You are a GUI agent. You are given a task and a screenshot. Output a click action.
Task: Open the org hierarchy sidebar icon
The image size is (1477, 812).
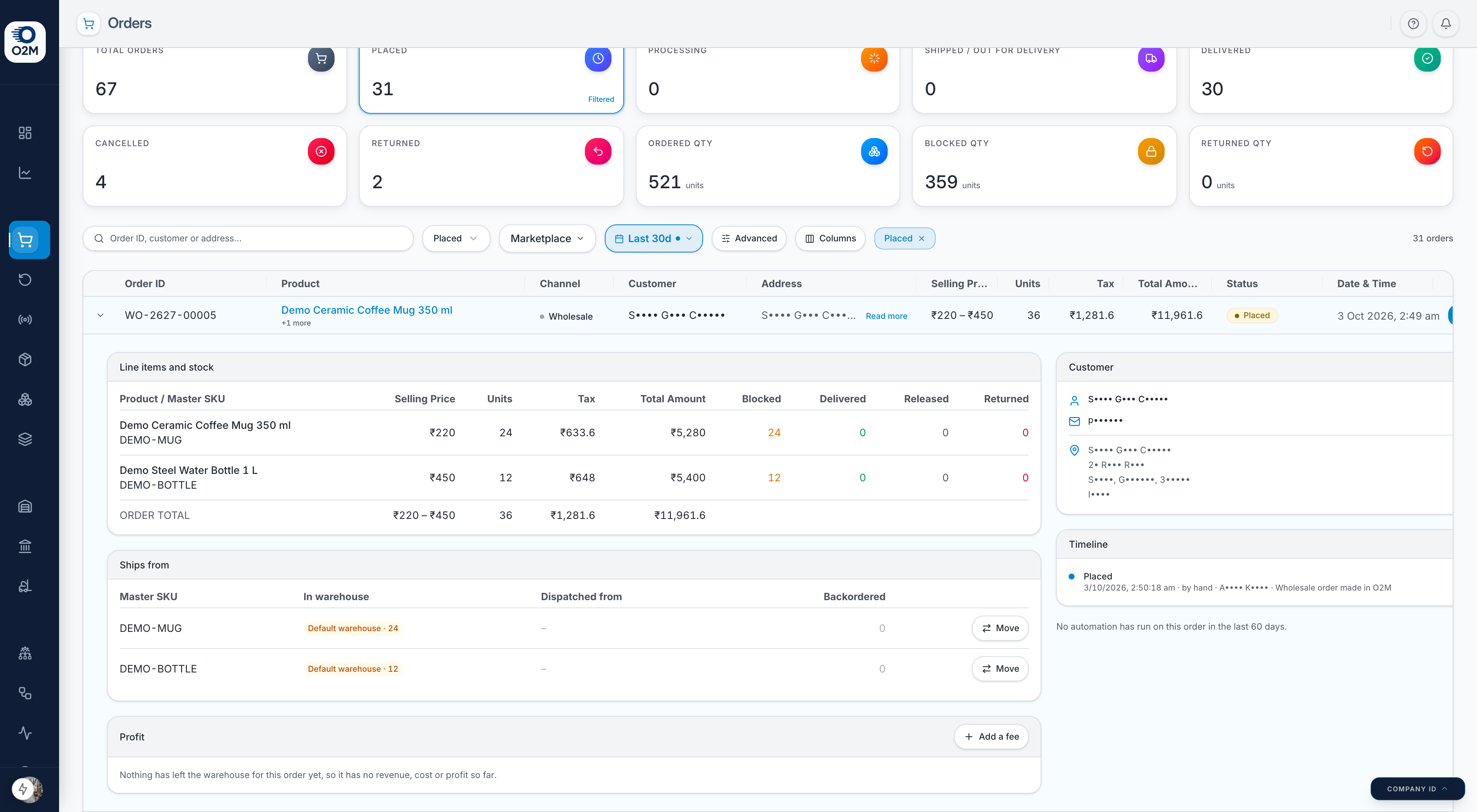[x=25, y=653]
